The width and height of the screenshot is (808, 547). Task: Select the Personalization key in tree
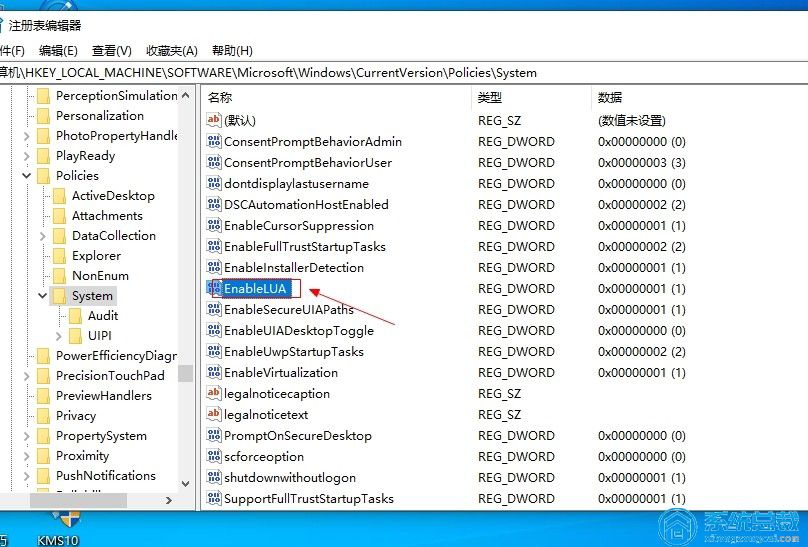point(99,116)
